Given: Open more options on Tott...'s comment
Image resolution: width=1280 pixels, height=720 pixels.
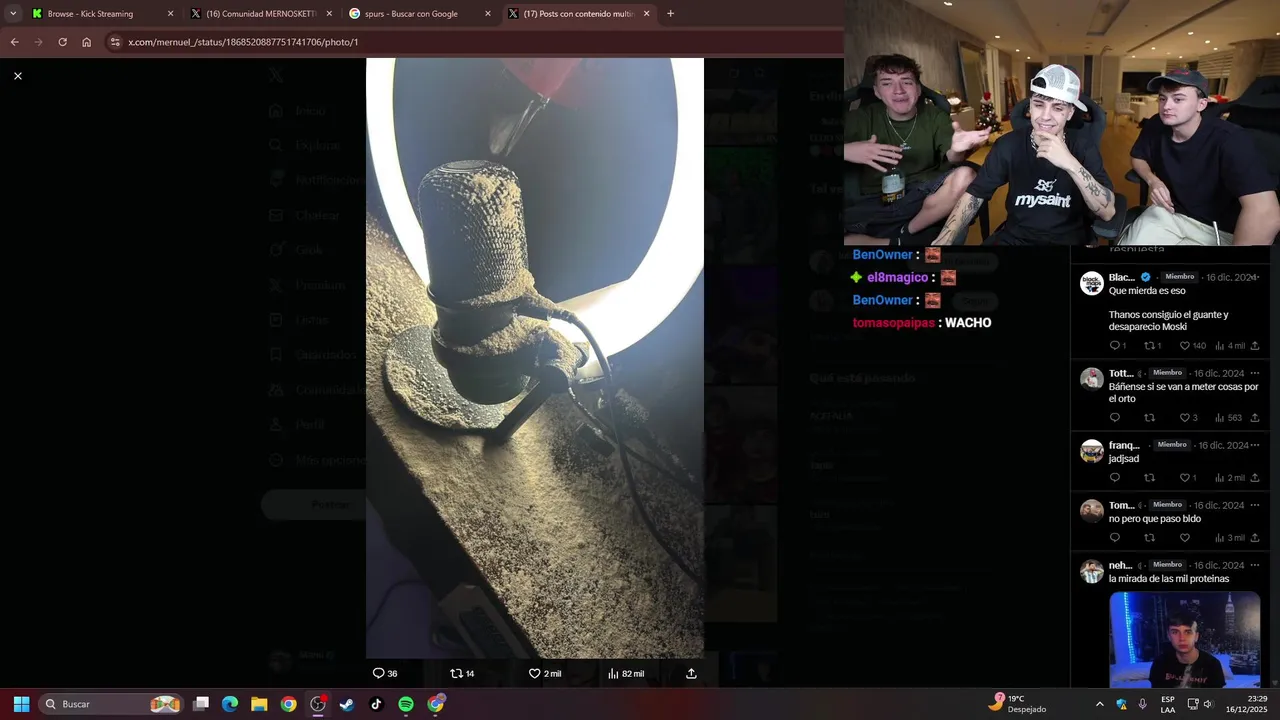Looking at the screenshot, I should pos(1255,373).
